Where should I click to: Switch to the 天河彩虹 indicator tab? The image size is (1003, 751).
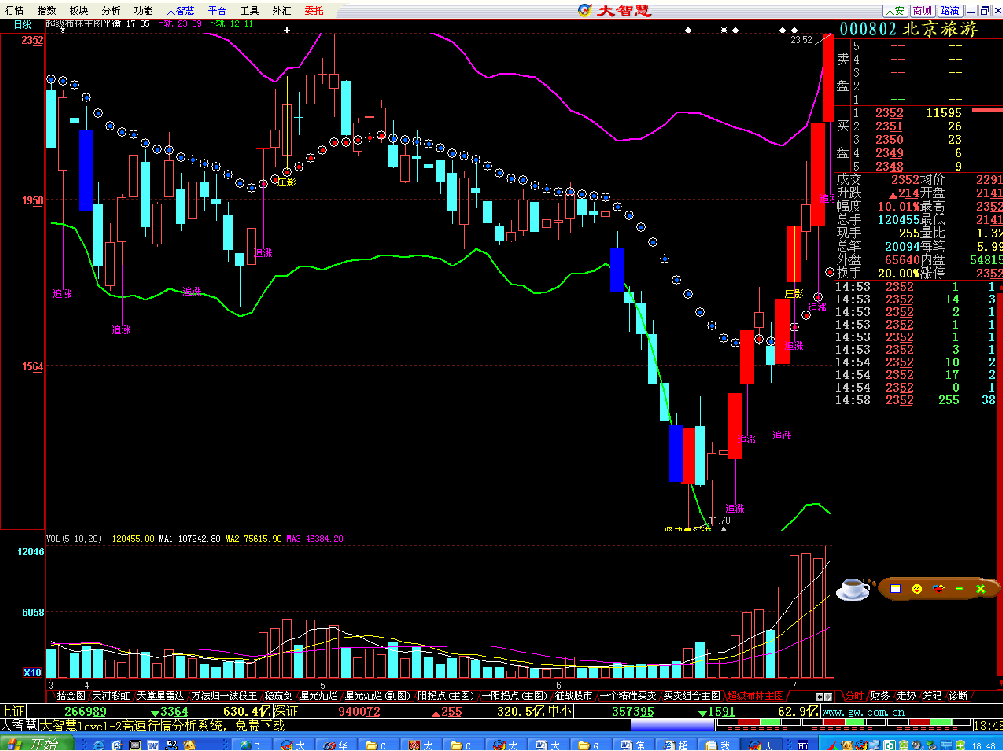[111, 695]
